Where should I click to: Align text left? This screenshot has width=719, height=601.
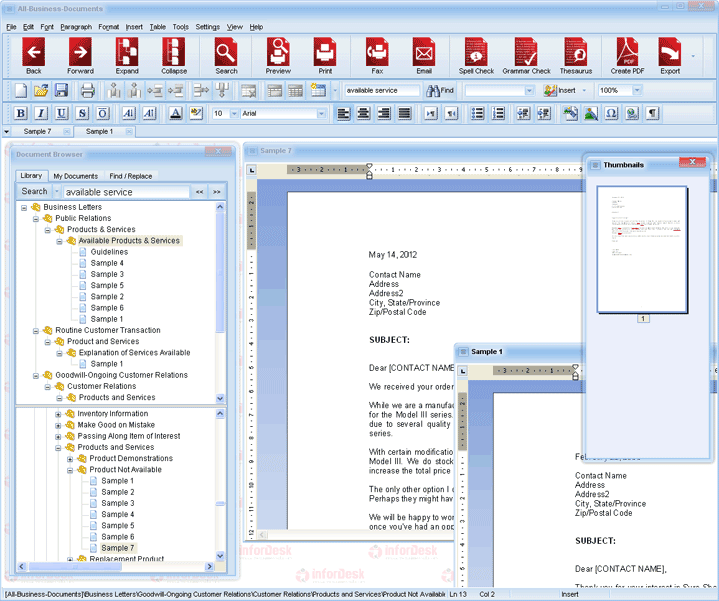point(343,113)
